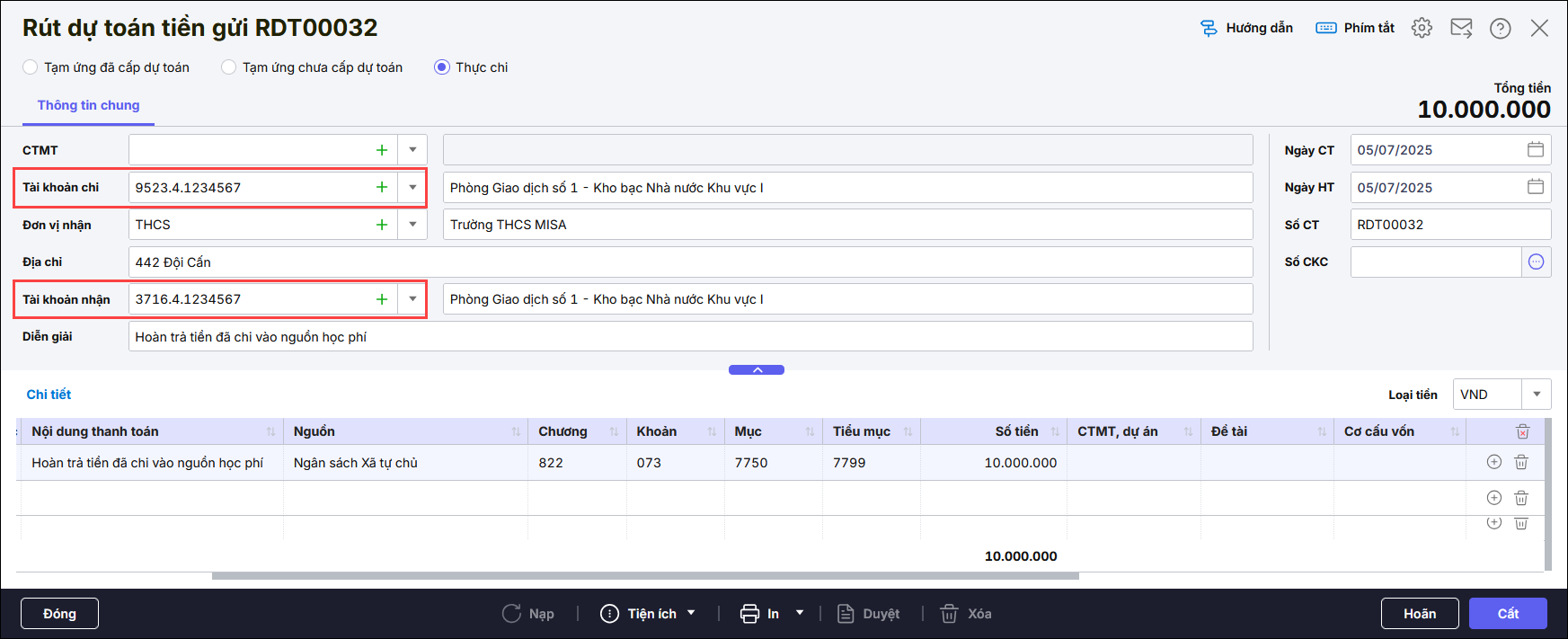Open the help question mark icon
The image size is (1568, 639).
pos(1500,29)
